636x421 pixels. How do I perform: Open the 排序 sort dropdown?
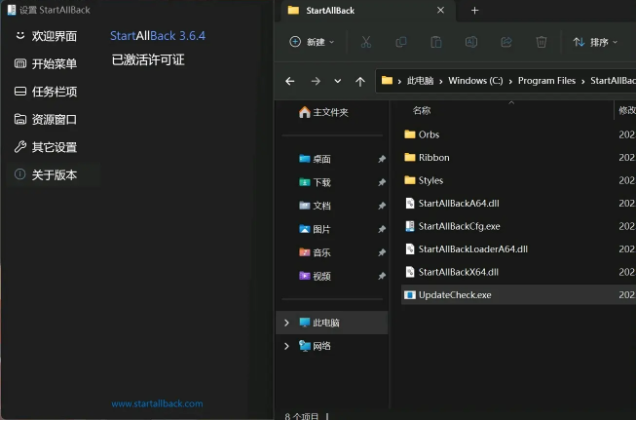(x=595, y=42)
